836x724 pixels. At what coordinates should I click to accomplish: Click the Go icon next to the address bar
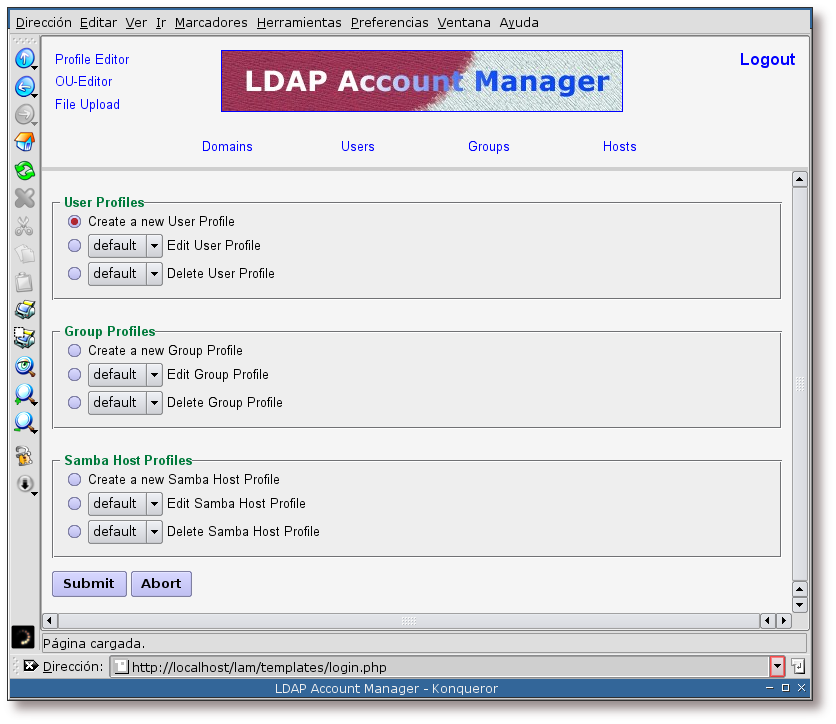coord(798,666)
